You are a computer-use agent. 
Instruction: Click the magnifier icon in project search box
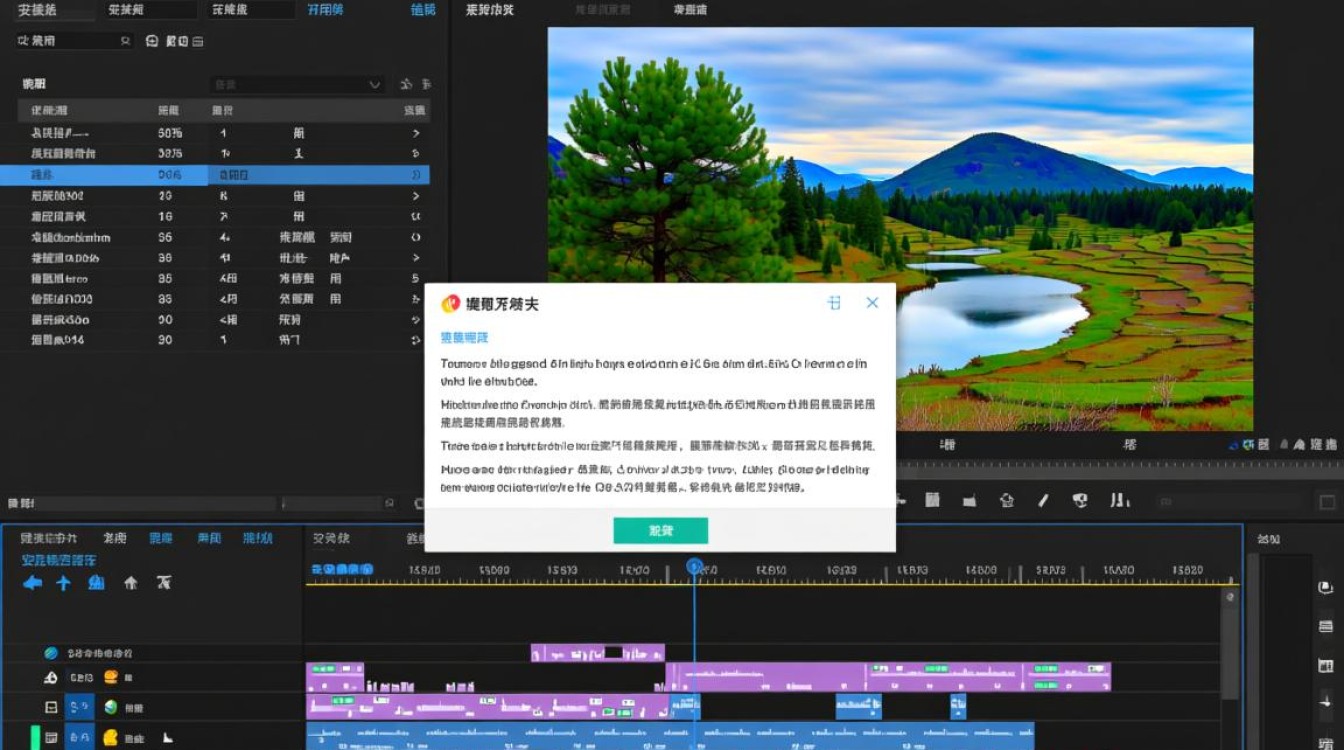point(125,41)
